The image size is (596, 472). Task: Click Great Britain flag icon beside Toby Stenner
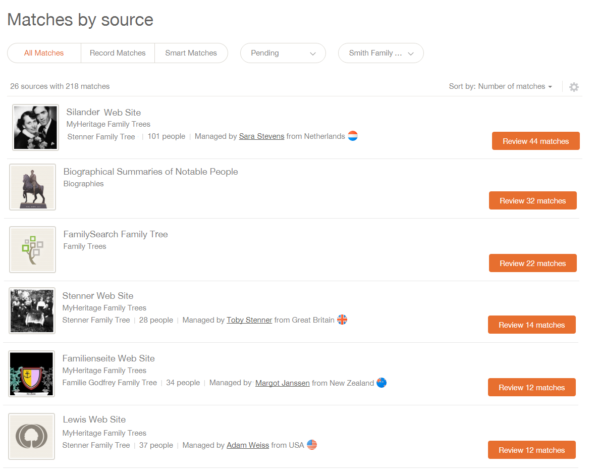coord(342,320)
